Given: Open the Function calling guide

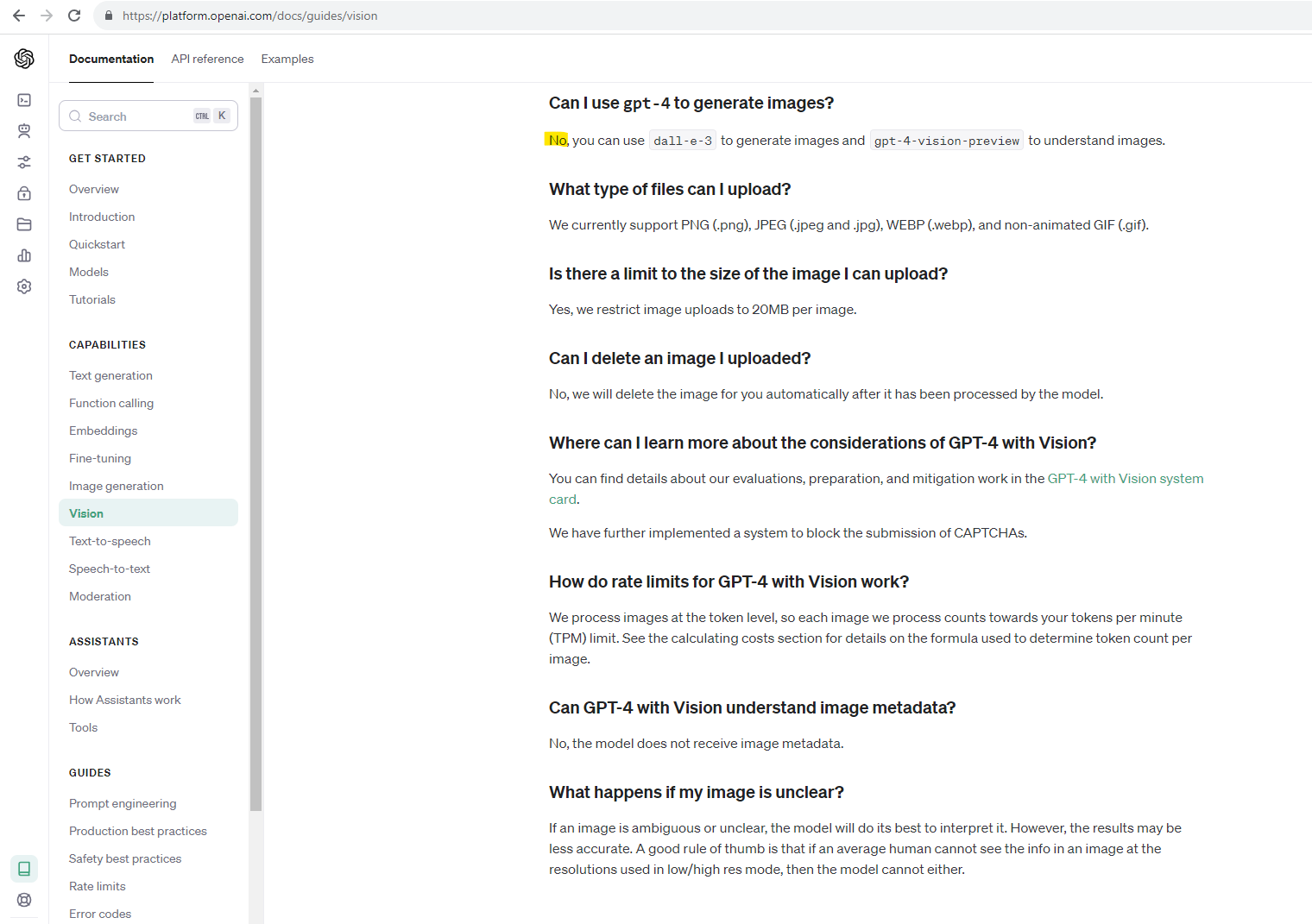Looking at the screenshot, I should [111, 403].
